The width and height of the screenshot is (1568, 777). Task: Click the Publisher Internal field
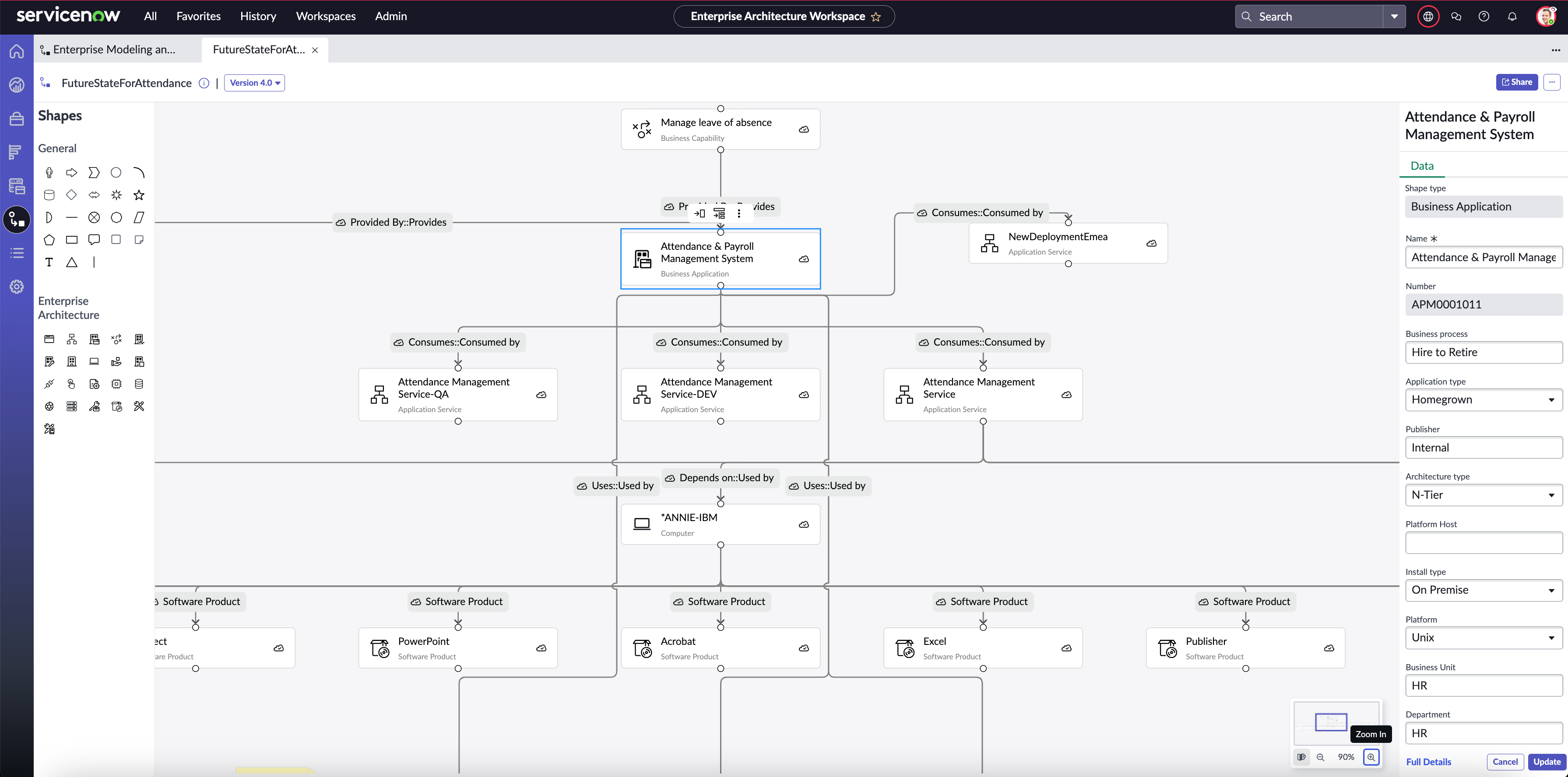tap(1484, 448)
